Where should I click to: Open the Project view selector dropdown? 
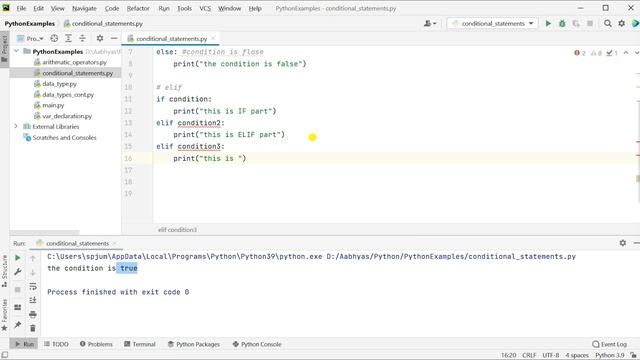coord(31,38)
